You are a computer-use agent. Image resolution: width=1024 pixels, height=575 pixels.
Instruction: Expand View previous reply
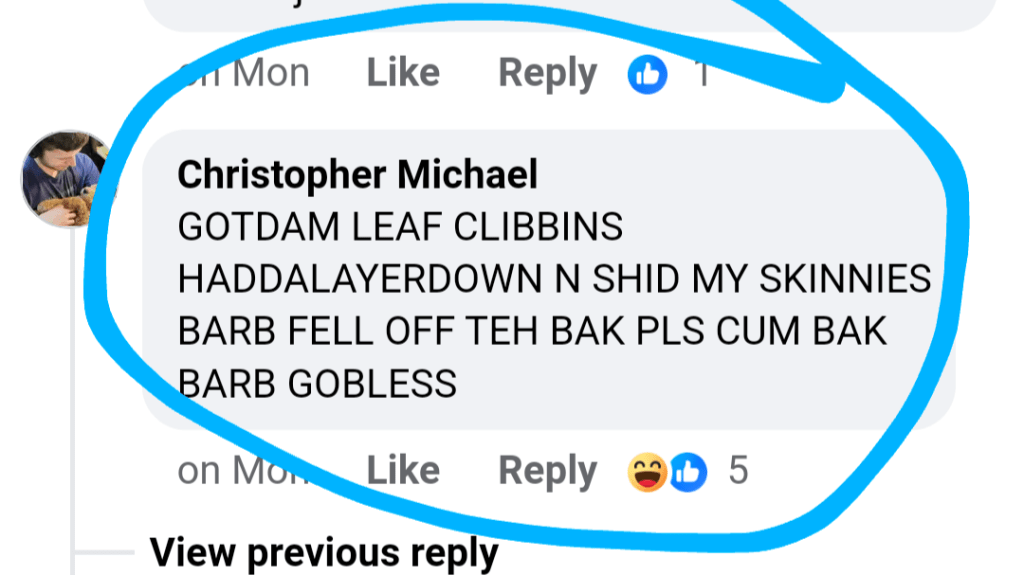tap(324, 553)
